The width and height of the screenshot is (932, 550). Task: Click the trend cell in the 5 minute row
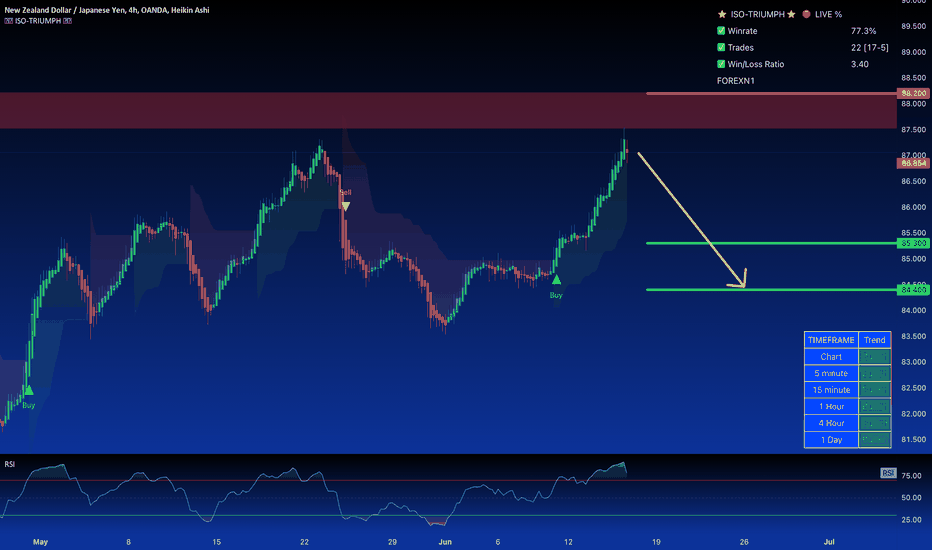point(874,373)
